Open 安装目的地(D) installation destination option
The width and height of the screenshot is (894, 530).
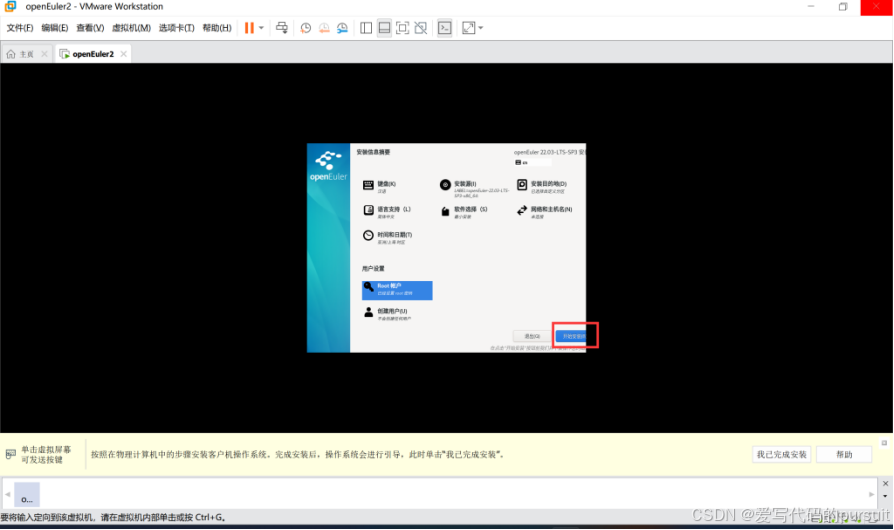(x=542, y=186)
